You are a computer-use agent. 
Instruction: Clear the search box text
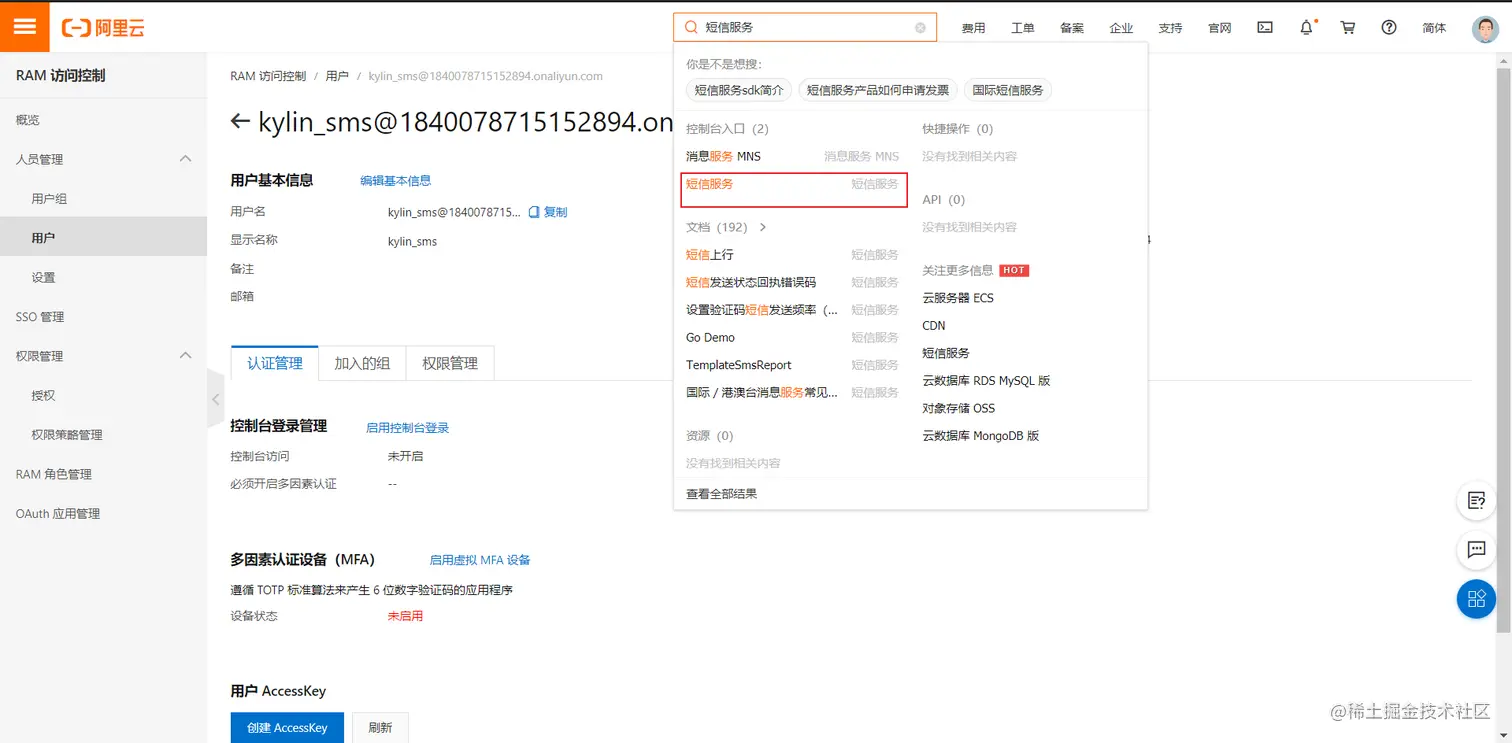[x=920, y=28]
